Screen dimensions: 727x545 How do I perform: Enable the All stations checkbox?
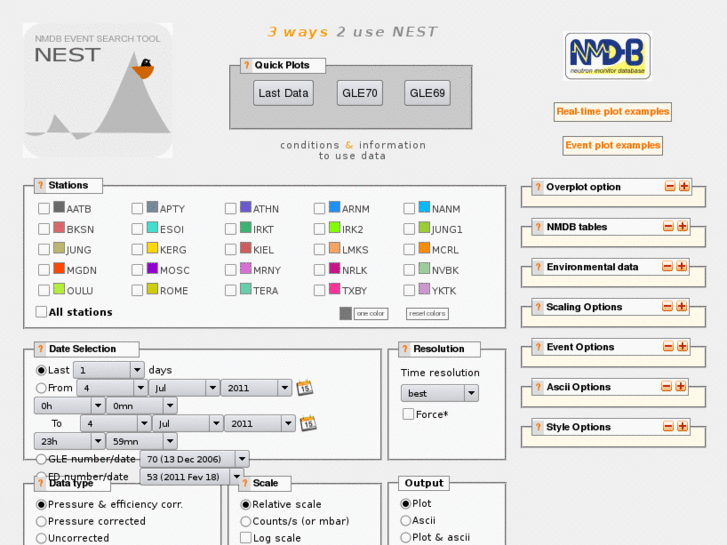point(41,312)
